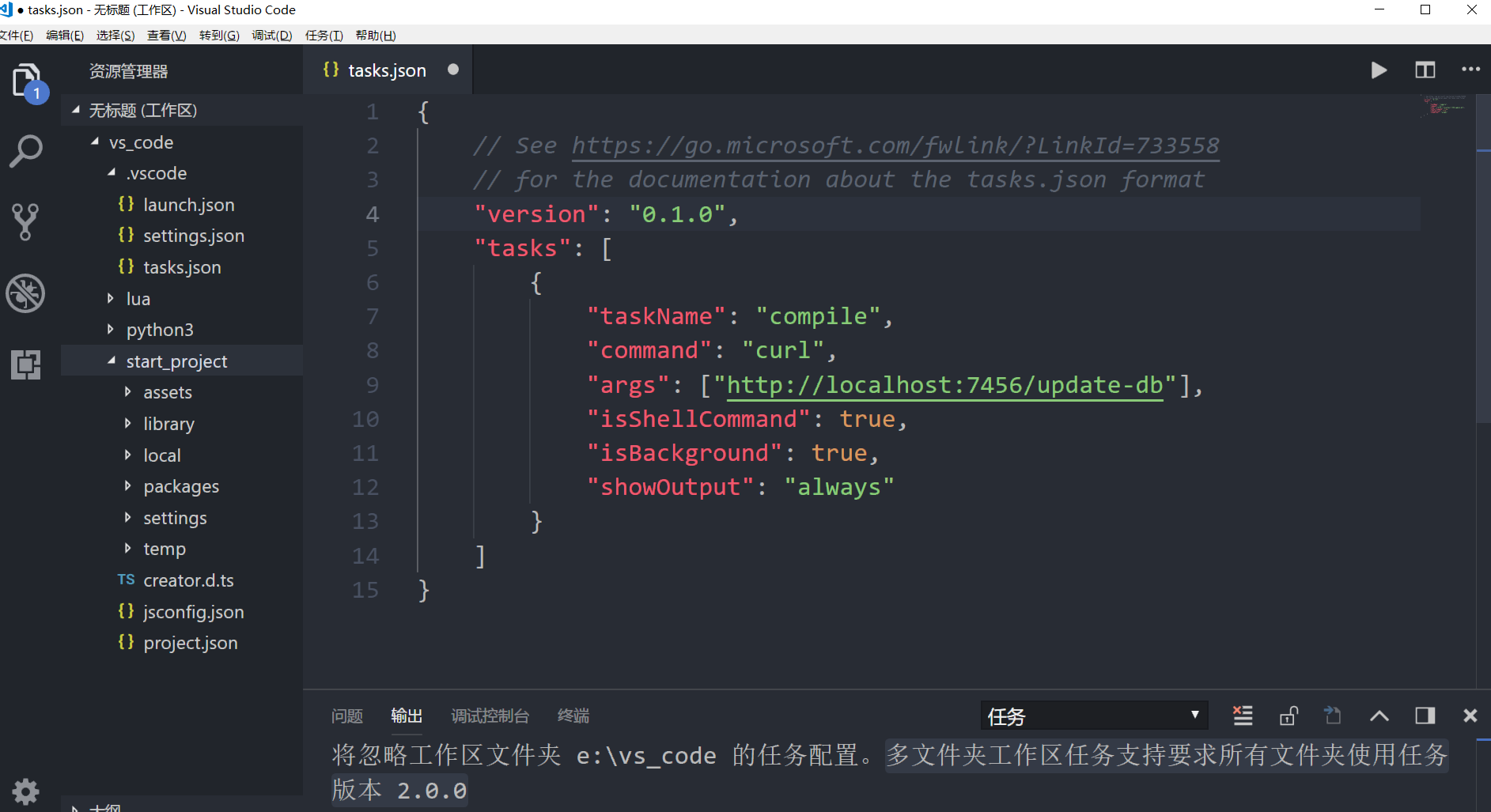Toggle the output scroll lock

[1289, 716]
